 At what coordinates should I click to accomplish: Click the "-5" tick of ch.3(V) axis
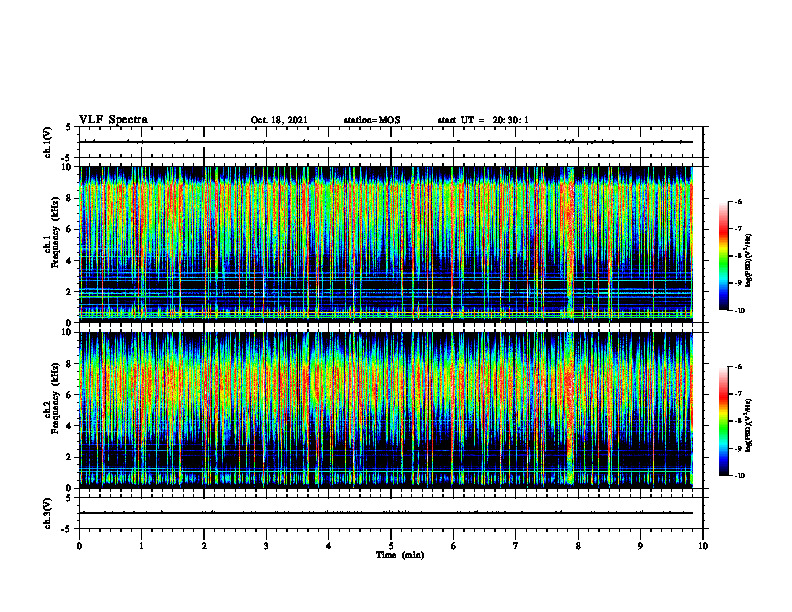tap(67, 529)
